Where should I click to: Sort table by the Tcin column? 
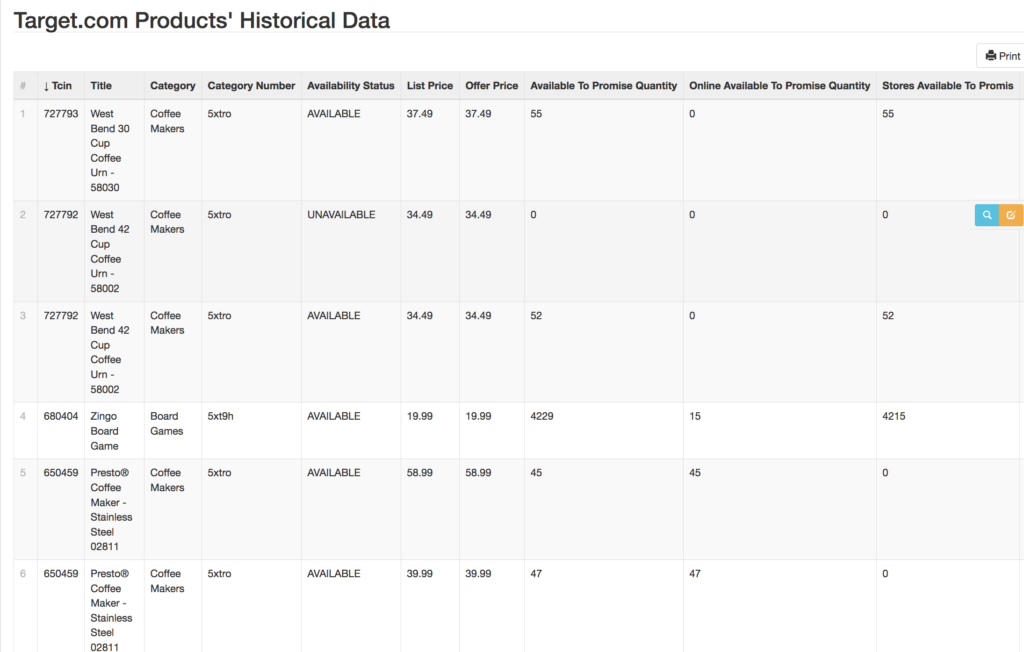pos(58,86)
